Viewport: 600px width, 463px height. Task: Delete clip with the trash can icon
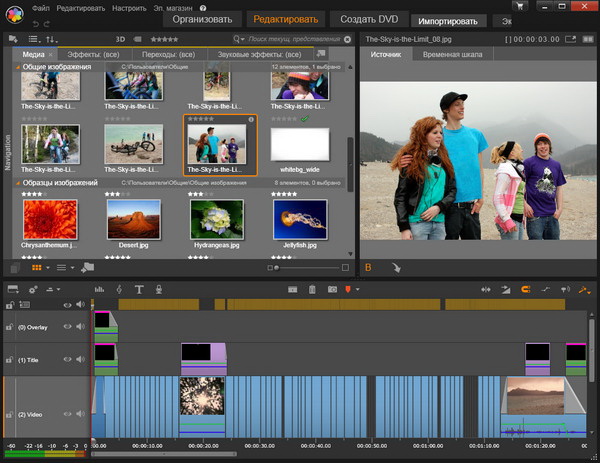point(312,289)
